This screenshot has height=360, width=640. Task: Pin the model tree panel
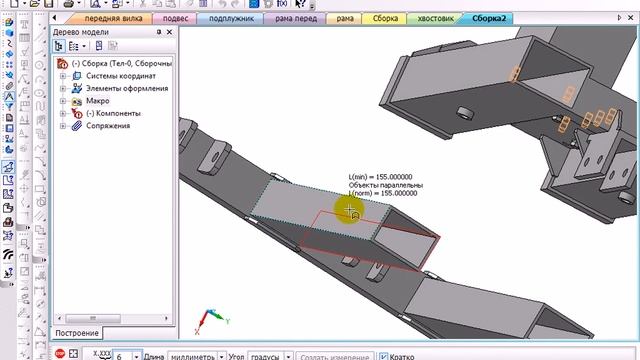(159, 32)
